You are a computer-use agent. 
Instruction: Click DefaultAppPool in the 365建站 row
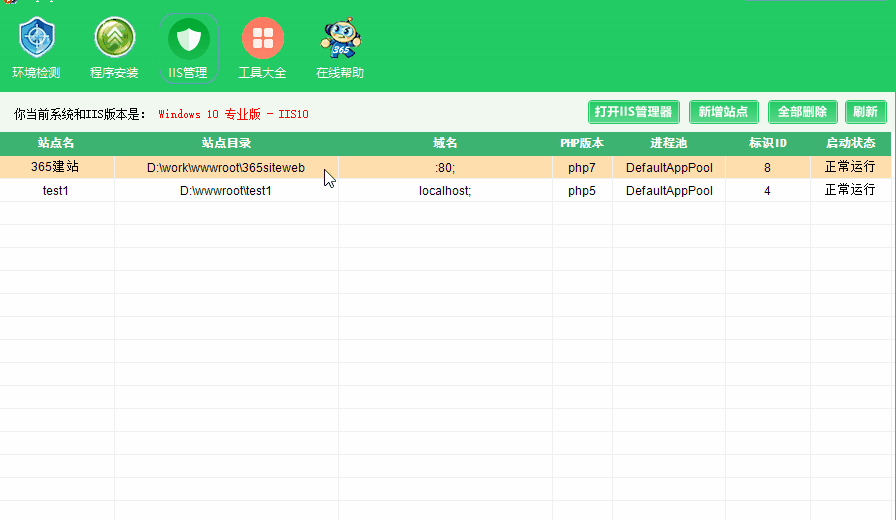click(x=669, y=167)
